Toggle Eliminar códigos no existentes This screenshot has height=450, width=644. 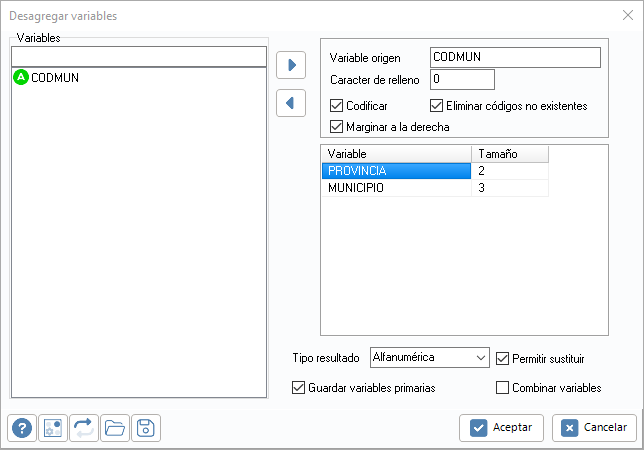tap(437, 105)
